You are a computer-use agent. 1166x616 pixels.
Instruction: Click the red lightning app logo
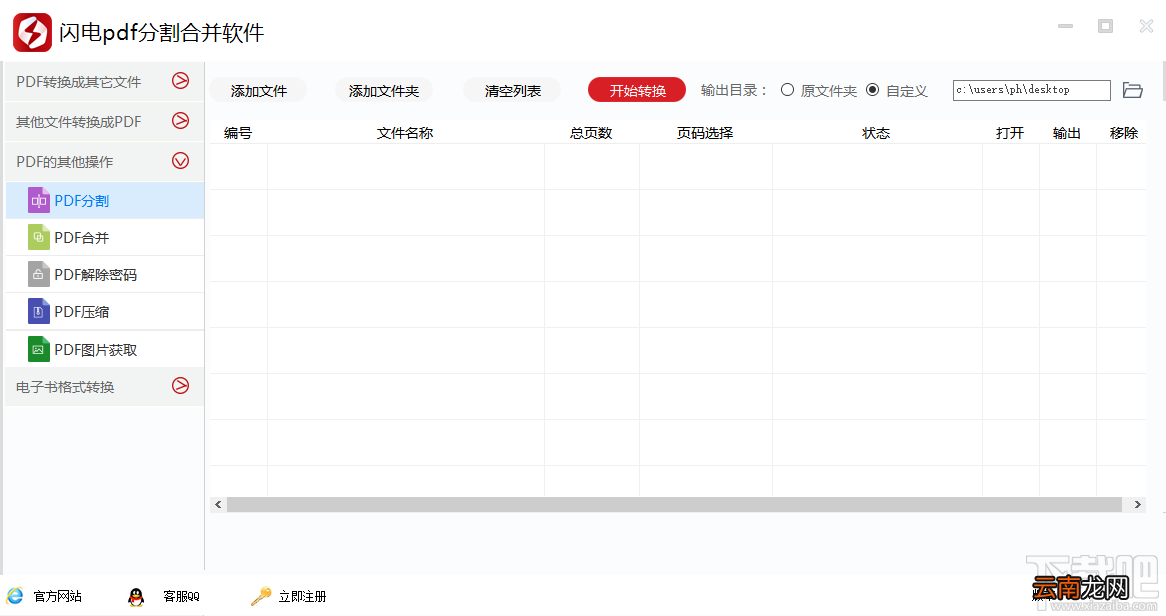click(x=32, y=33)
